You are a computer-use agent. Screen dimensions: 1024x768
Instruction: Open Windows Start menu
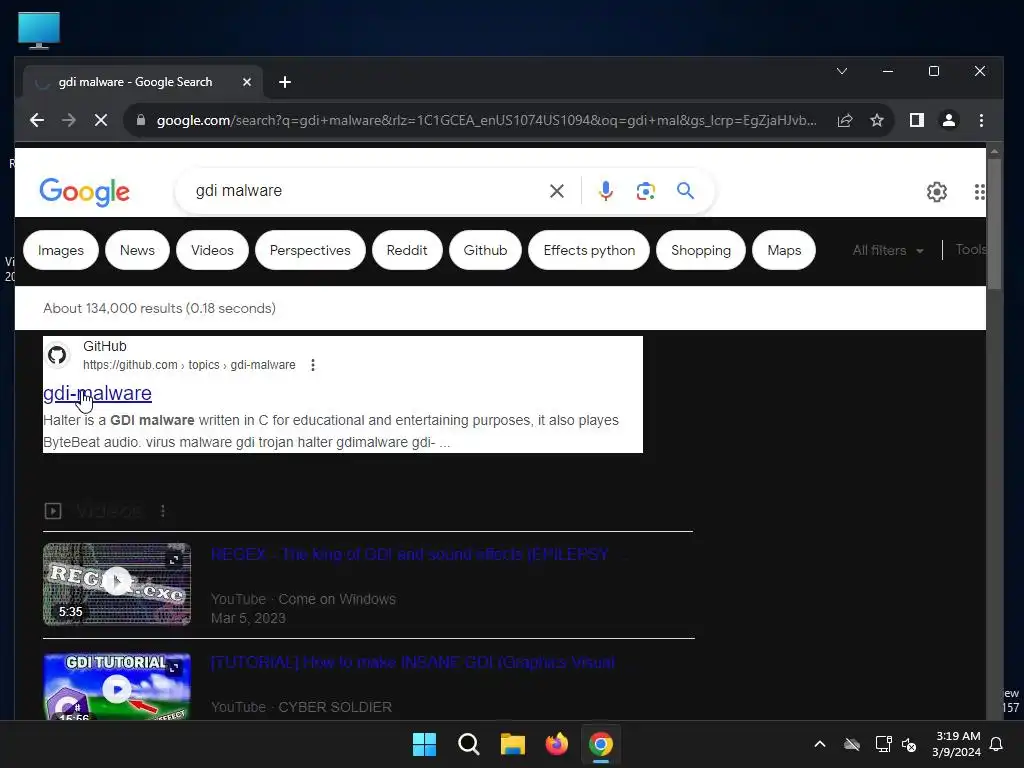[424, 744]
